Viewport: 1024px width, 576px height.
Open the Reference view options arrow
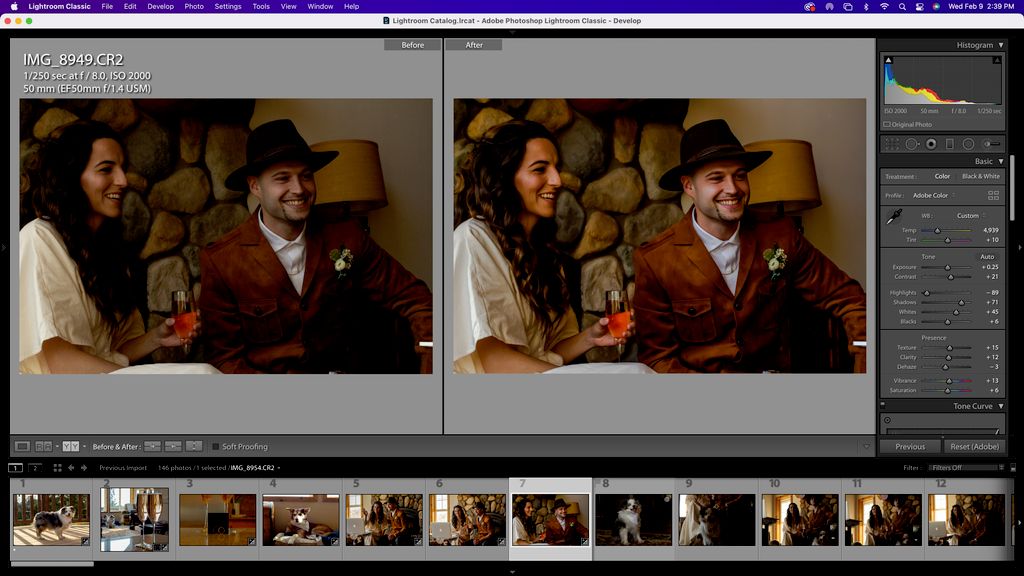click(57, 447)
